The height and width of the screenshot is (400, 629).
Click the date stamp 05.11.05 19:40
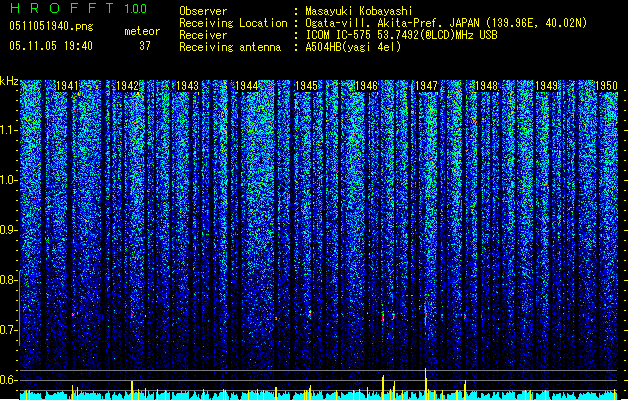click(51, 46)
